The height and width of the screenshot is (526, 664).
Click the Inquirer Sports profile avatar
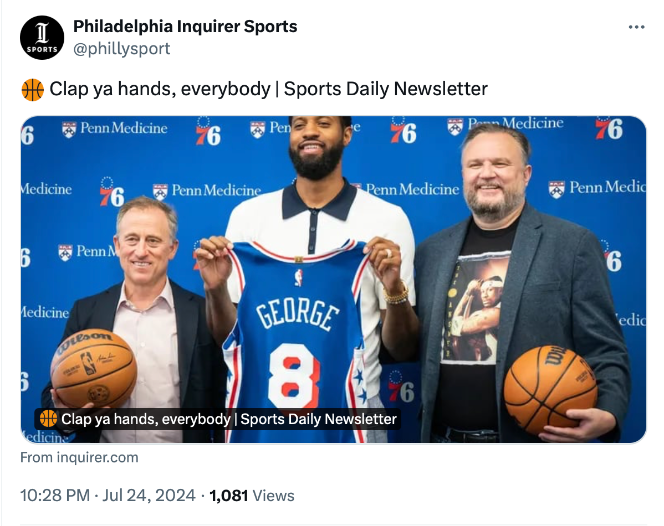point(42,38)
